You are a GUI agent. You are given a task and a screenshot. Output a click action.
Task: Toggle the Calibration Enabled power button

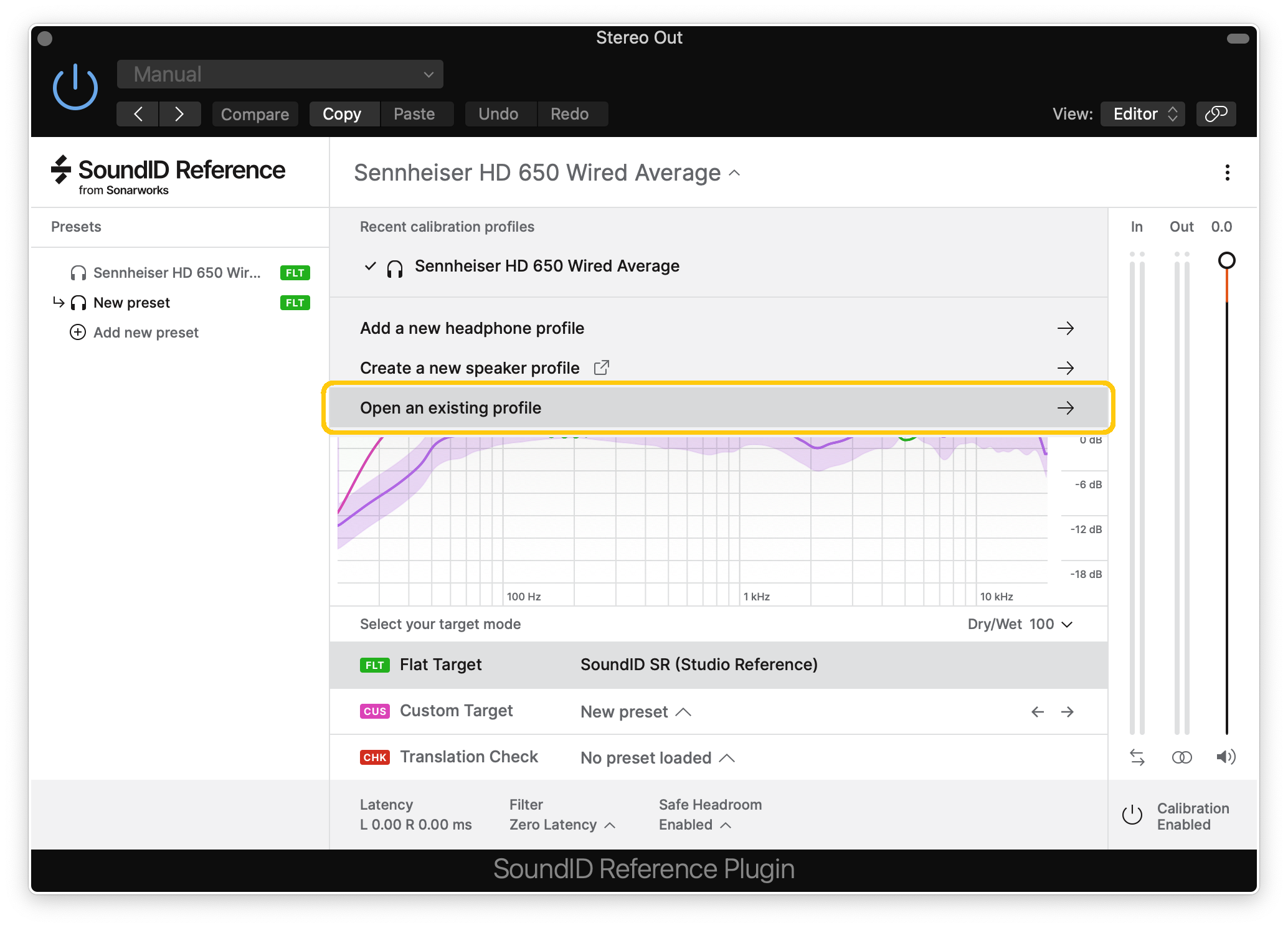[1132, 816]
